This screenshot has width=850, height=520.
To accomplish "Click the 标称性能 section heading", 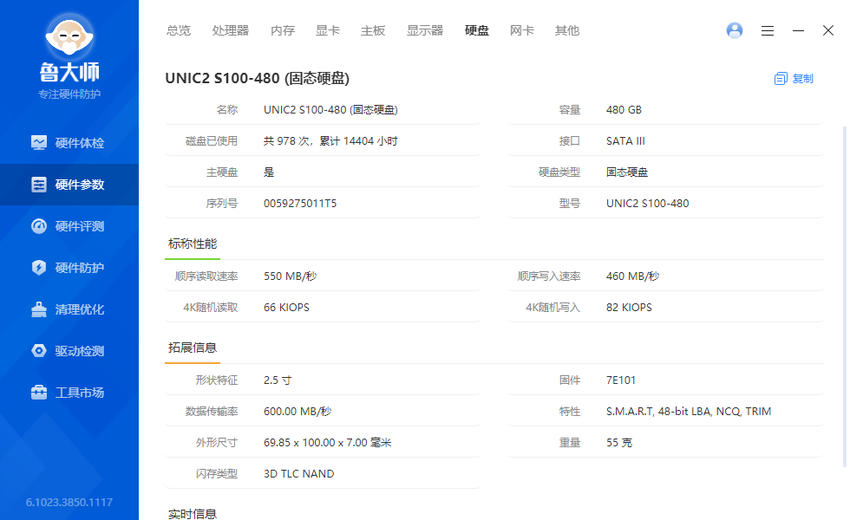I will coord(192,244).
